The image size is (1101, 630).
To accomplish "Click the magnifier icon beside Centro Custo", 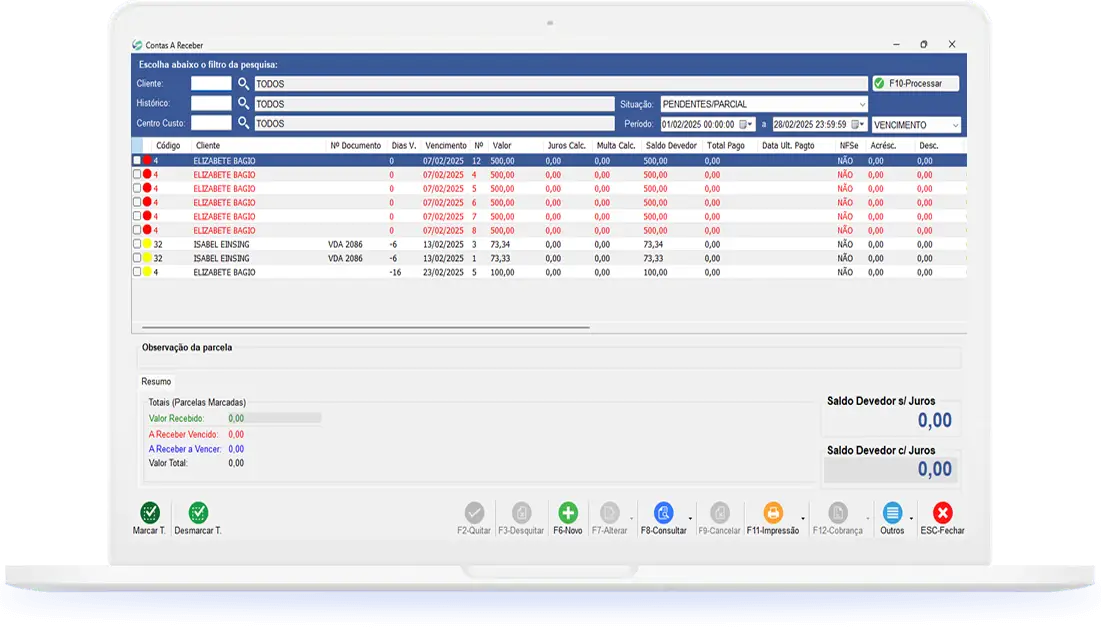I will pyautogui.click(x=243, y=123).
